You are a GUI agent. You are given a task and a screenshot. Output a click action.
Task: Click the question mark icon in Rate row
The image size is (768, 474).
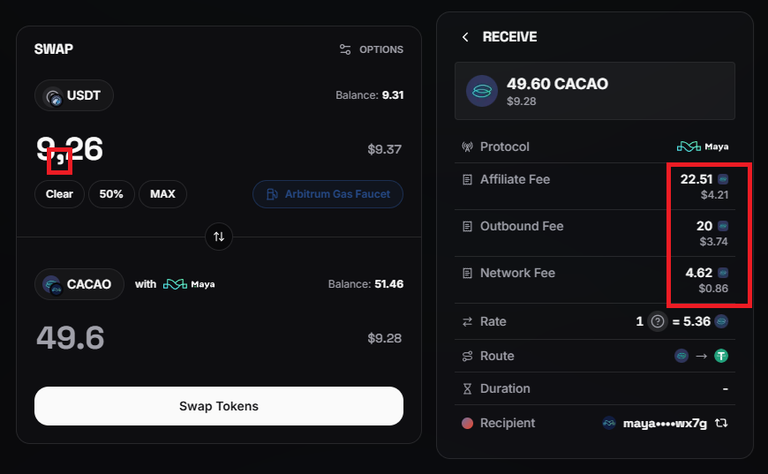[657, 322]
